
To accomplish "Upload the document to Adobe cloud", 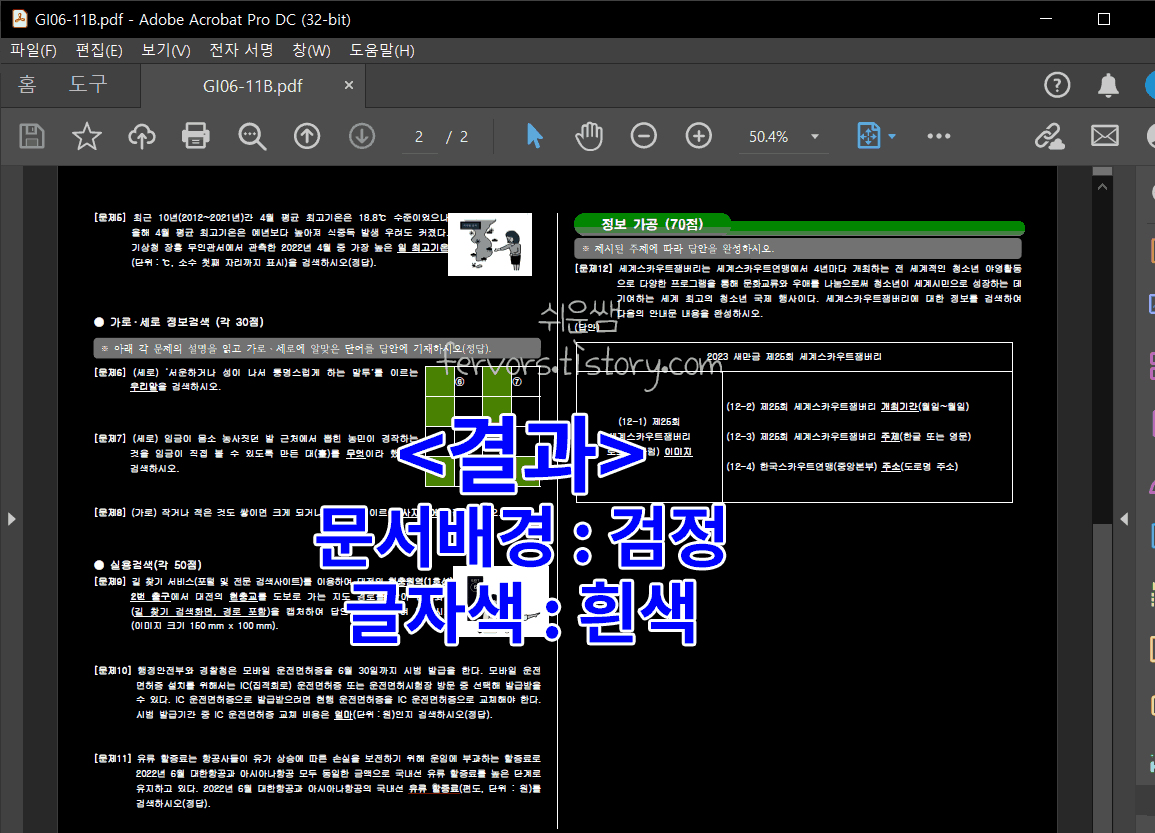I will [141, 136].
